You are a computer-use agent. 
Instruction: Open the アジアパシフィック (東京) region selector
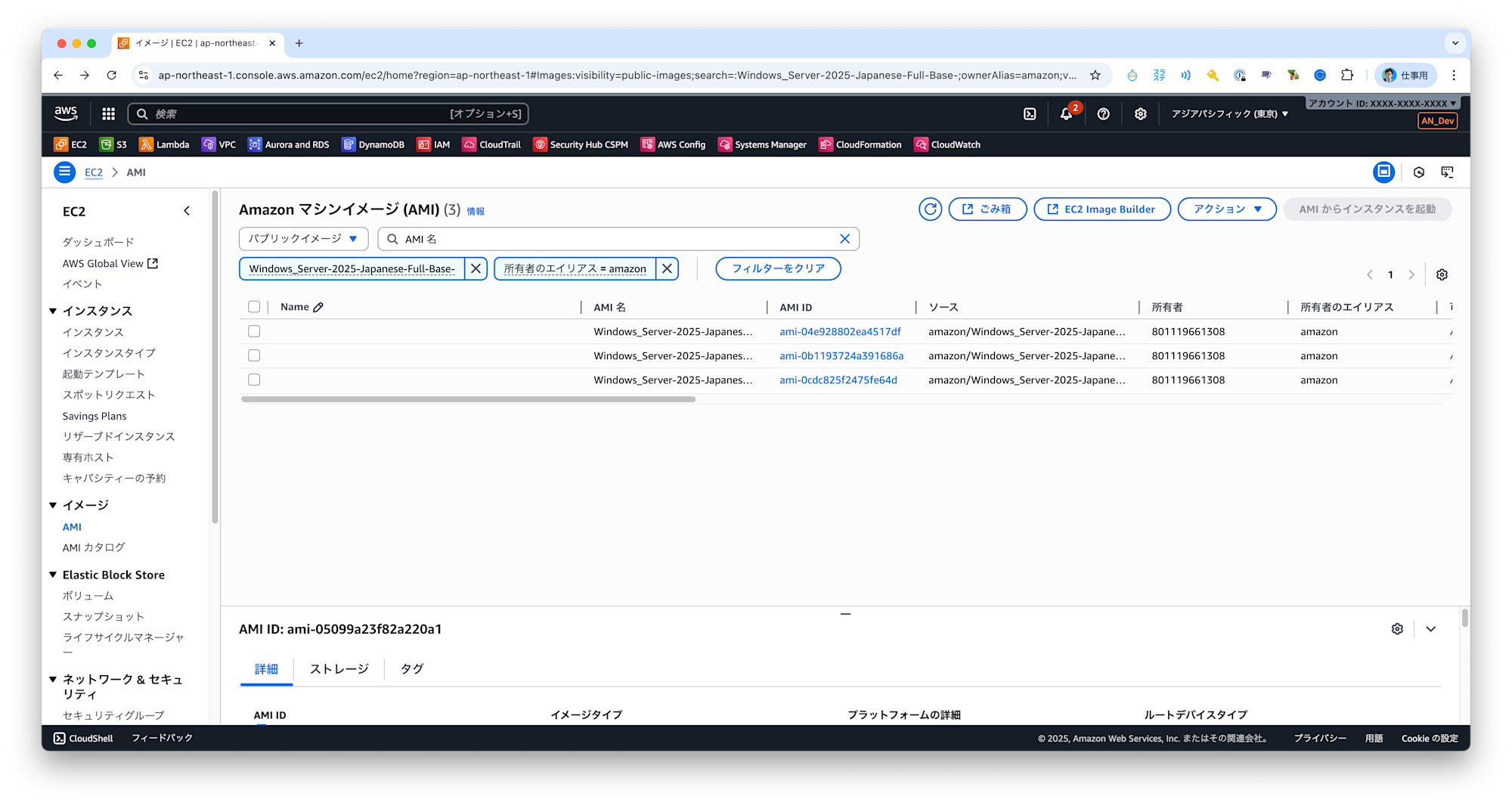1230,113
